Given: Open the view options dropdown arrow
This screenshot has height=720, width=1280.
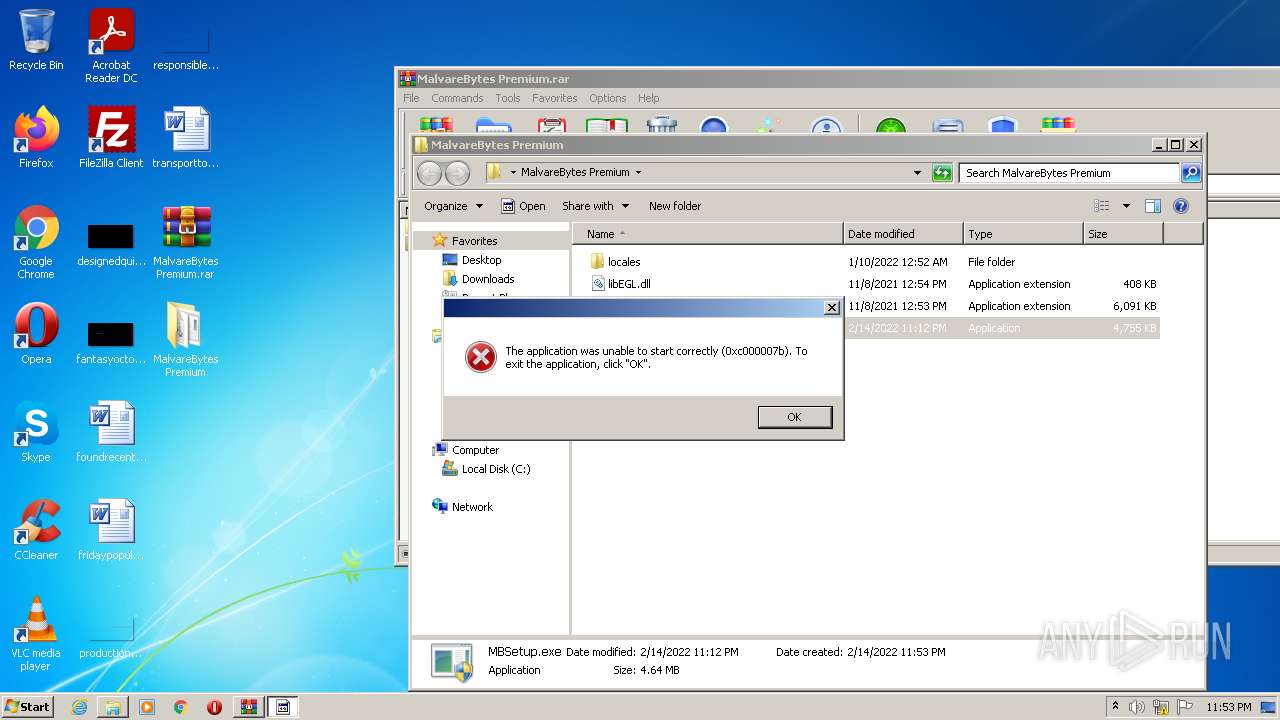Looking at the screenshot, I should (x=1126, y=206).
